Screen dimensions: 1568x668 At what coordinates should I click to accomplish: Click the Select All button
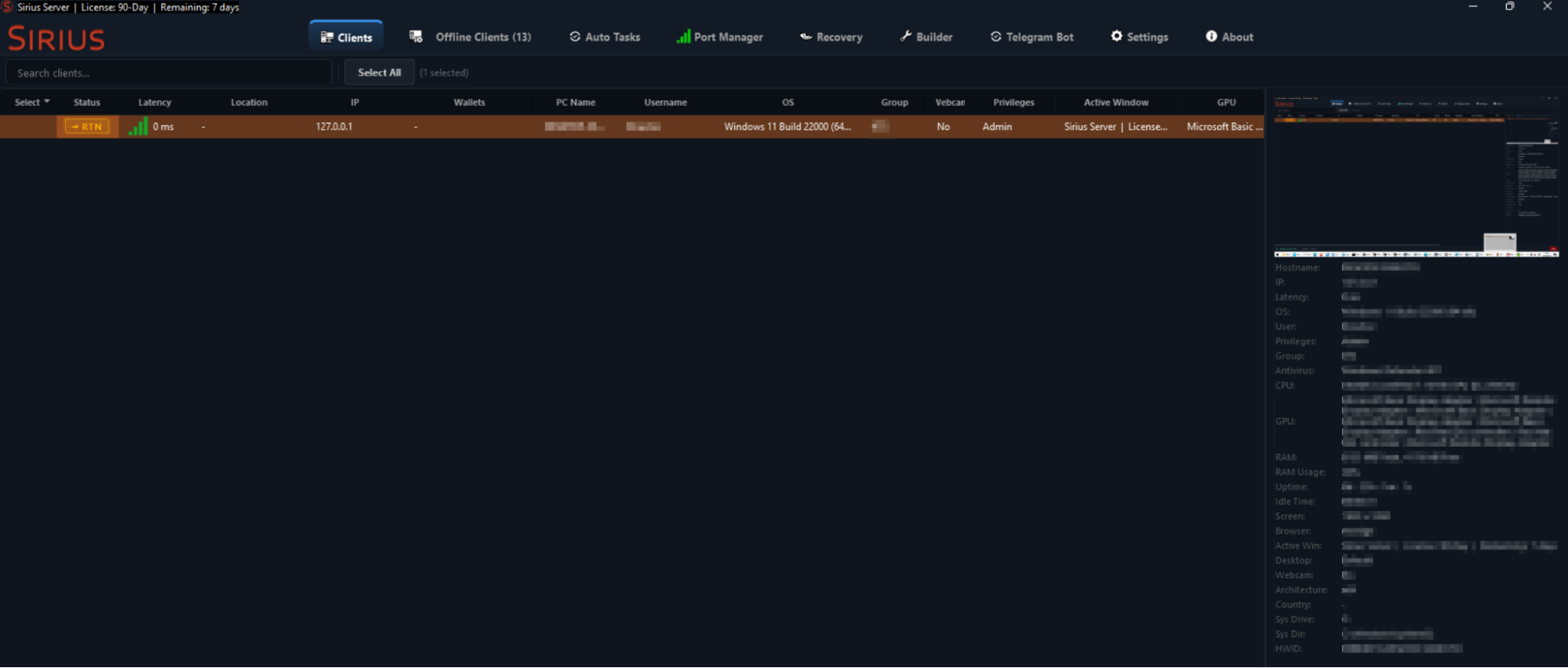[x=380, y=72]
